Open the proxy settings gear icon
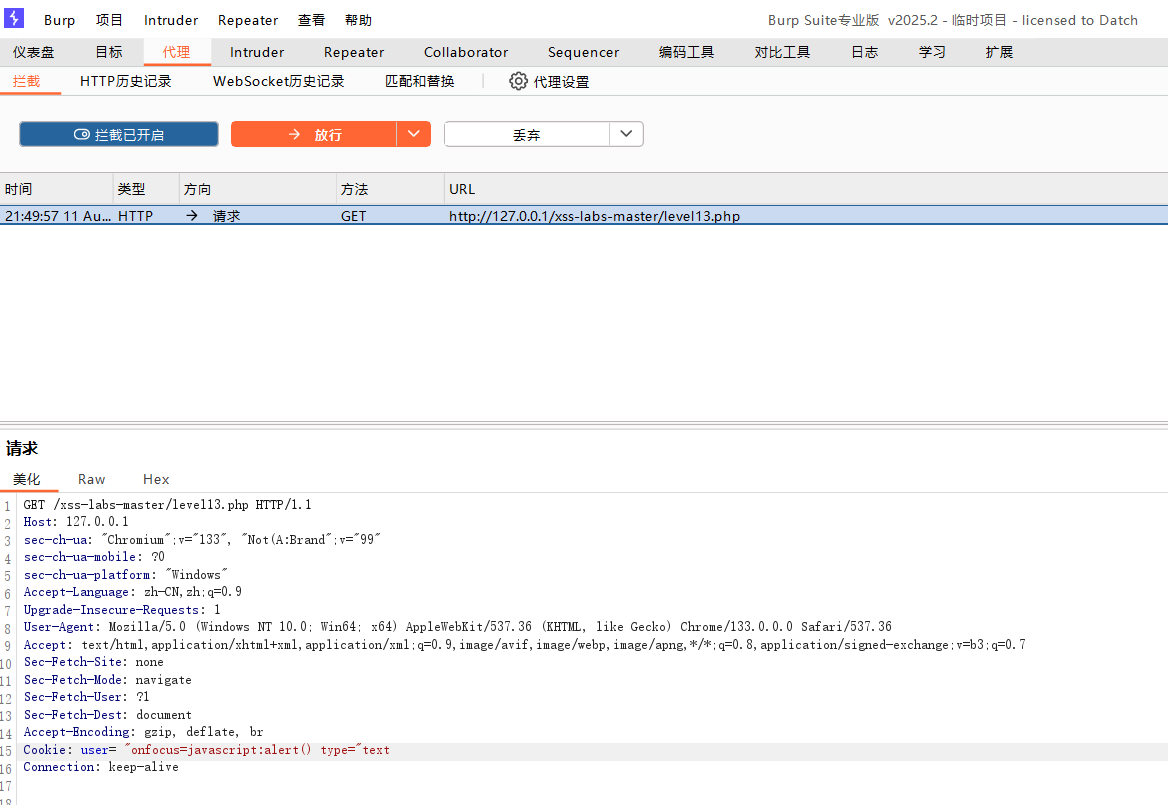The image size is (1168, 805). click(x=518, y=81)
